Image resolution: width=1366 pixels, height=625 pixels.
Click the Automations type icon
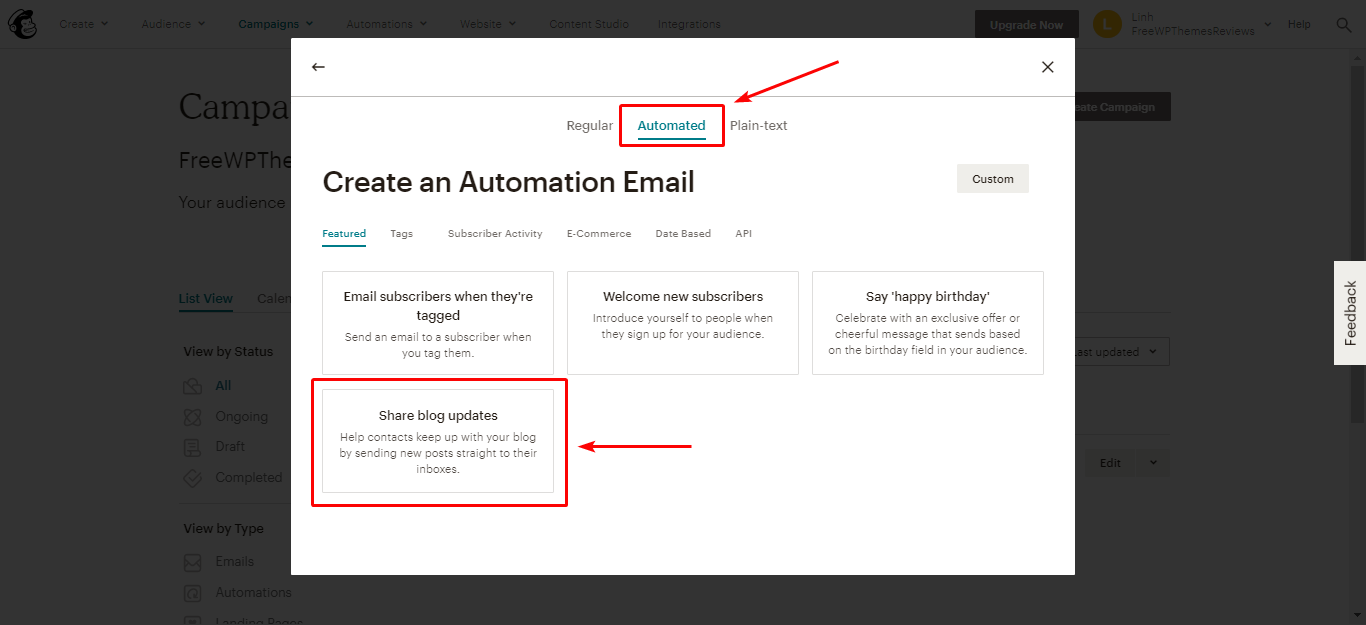pyautogui.click(x=193, y=593)
